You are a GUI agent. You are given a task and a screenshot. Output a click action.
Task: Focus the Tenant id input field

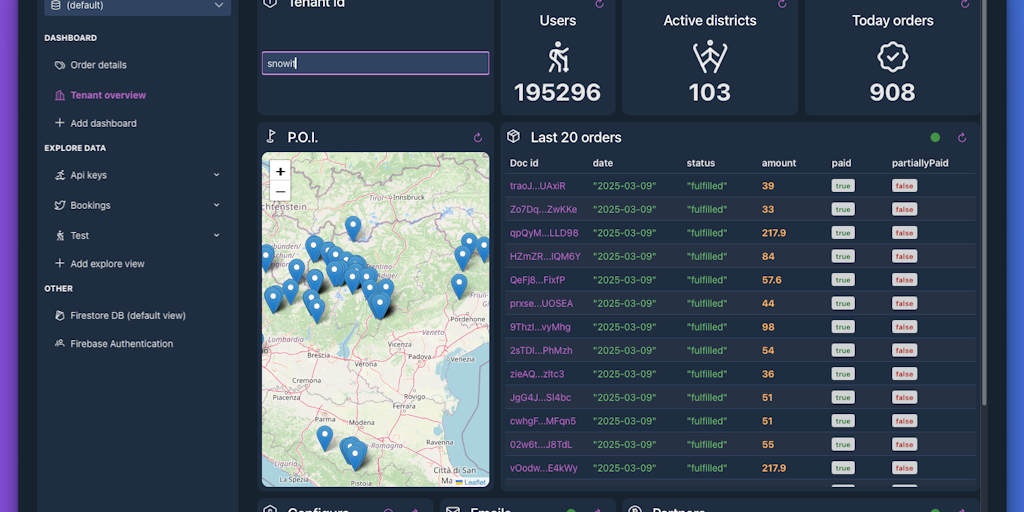tap(375, 64)
